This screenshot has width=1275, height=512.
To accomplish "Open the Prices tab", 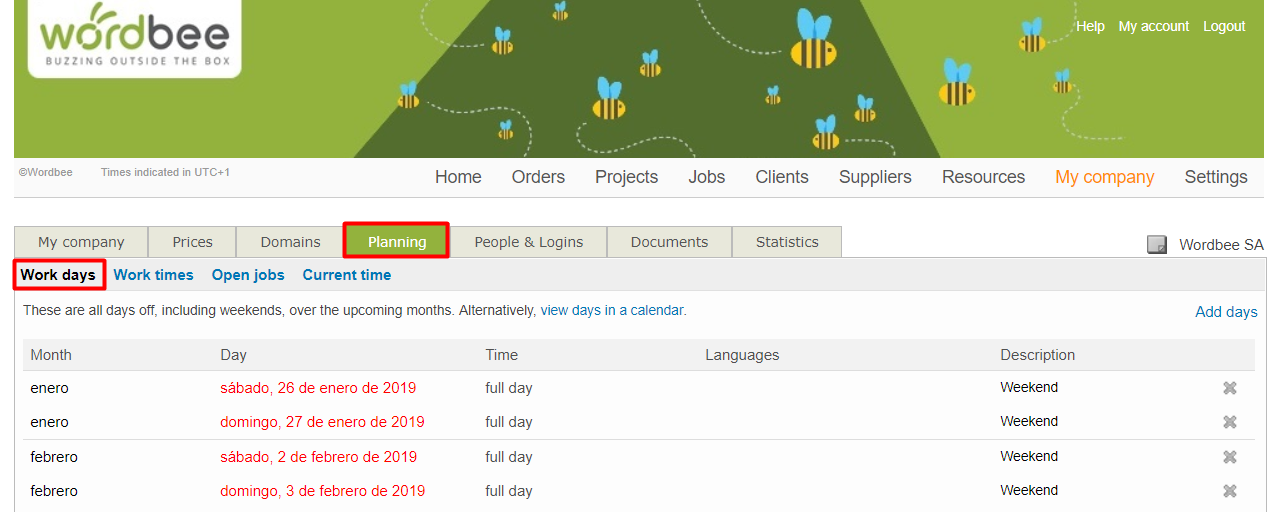I will tap(192, 242).
